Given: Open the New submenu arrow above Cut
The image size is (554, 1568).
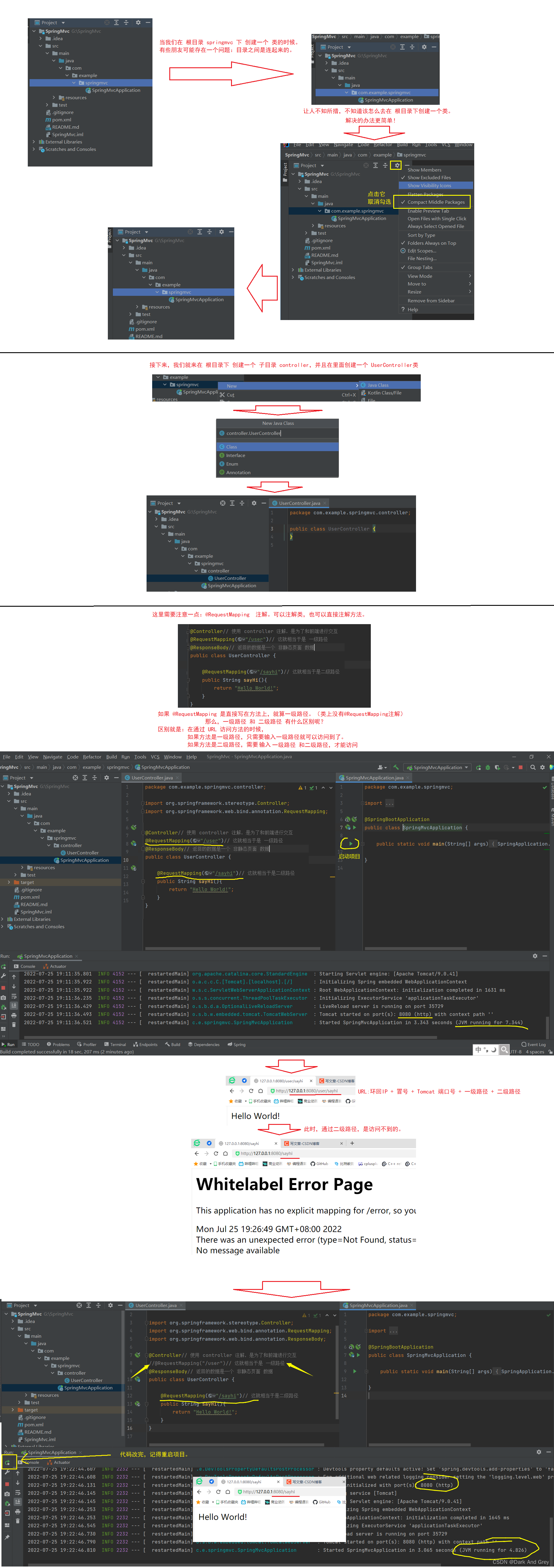Looking at the screenshot, I should pyautogui.click(x=357, y=386).
